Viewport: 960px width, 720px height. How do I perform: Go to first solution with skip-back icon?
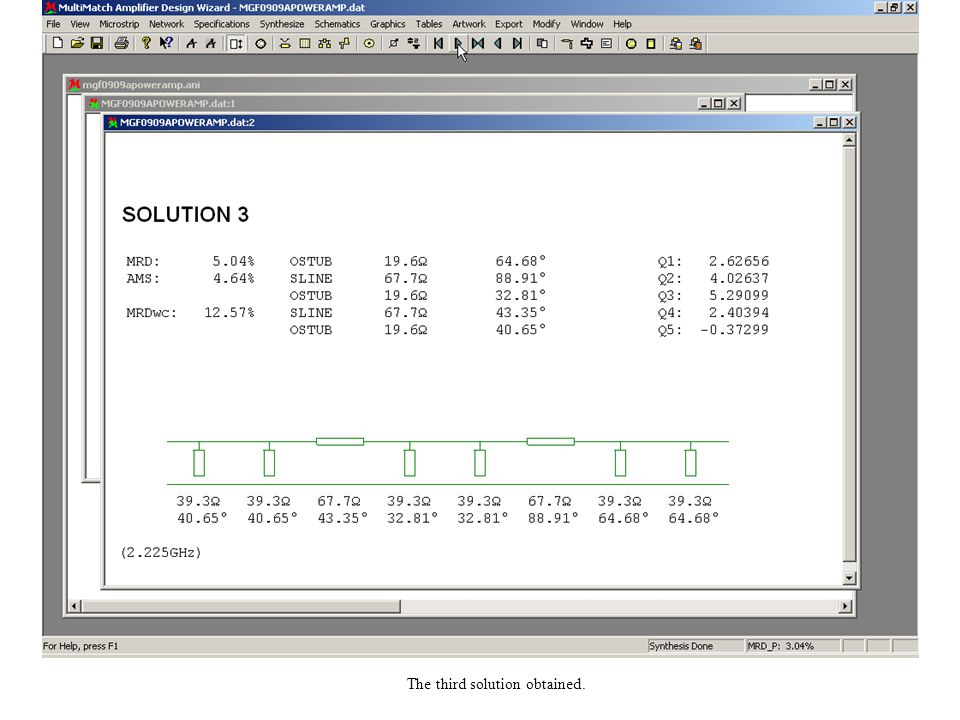(x=438, y=43)
